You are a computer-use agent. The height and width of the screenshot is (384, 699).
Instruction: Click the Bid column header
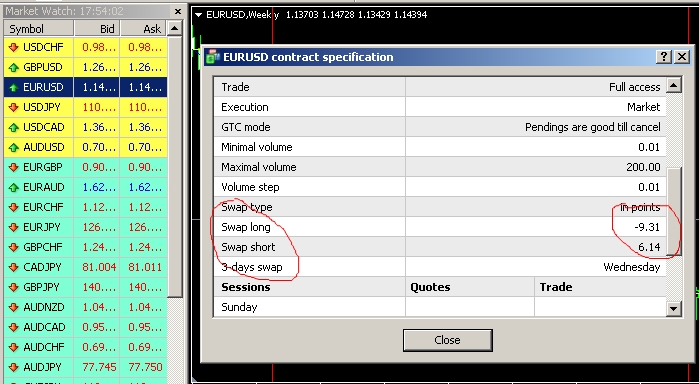[97, 29]
